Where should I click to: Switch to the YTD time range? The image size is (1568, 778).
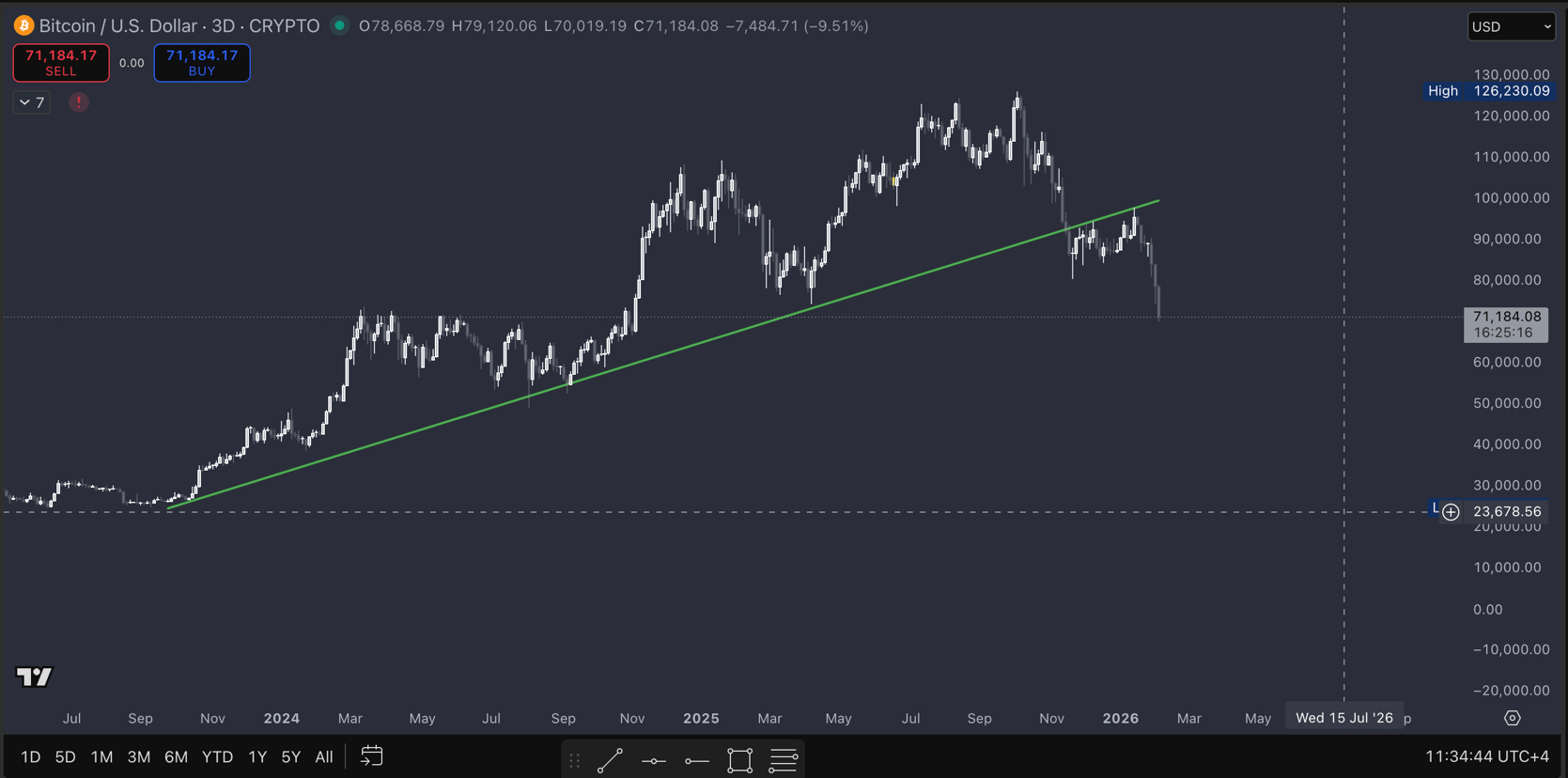point(217,756)
